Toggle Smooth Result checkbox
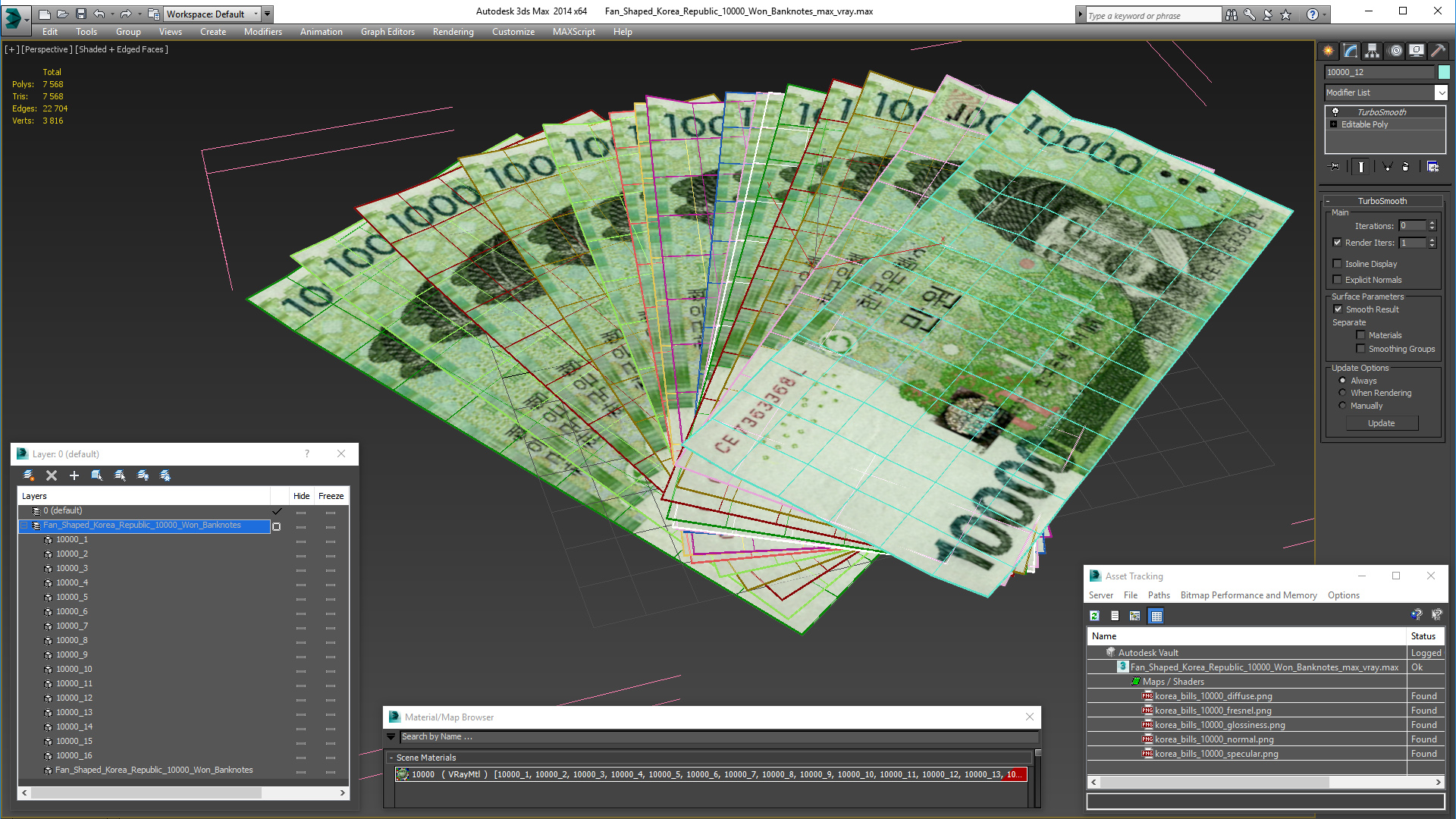 click(x=1338, y=309)
